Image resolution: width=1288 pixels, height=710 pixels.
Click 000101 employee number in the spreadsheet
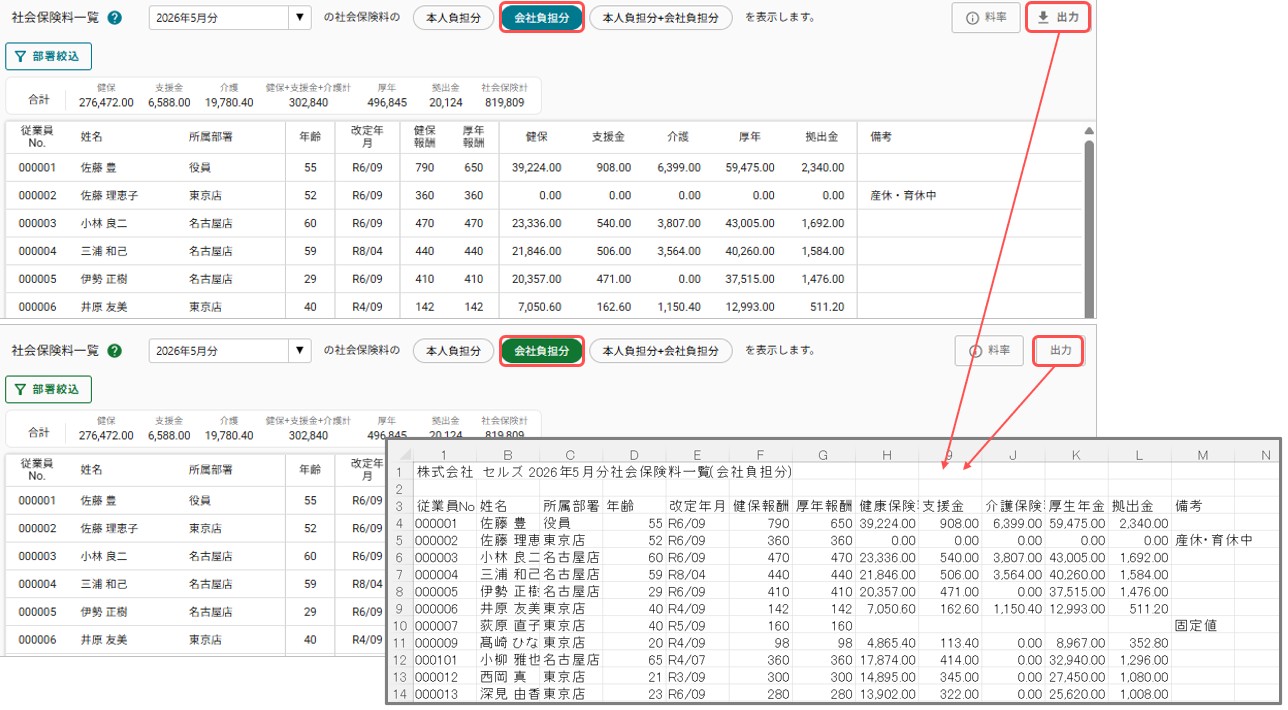(446, 660)
